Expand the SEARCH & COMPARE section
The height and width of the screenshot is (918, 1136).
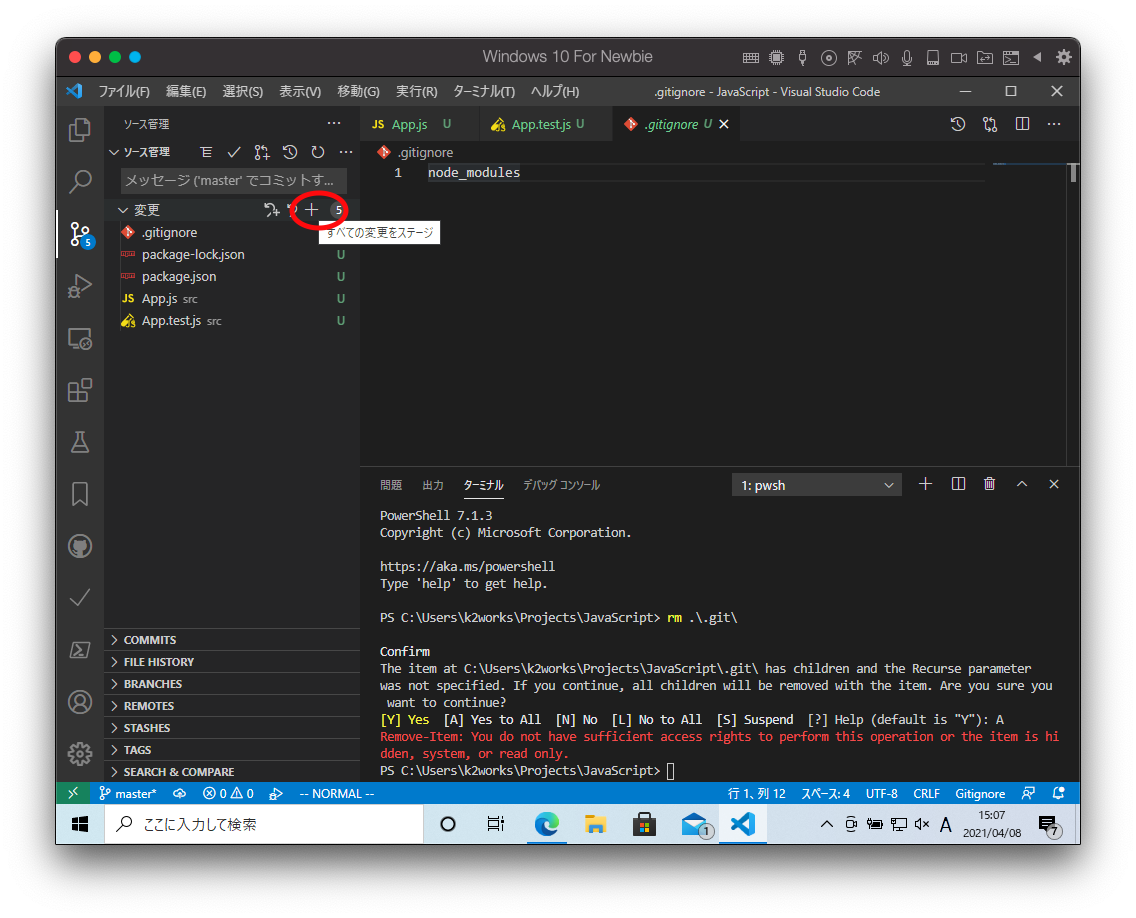(232, 772)
